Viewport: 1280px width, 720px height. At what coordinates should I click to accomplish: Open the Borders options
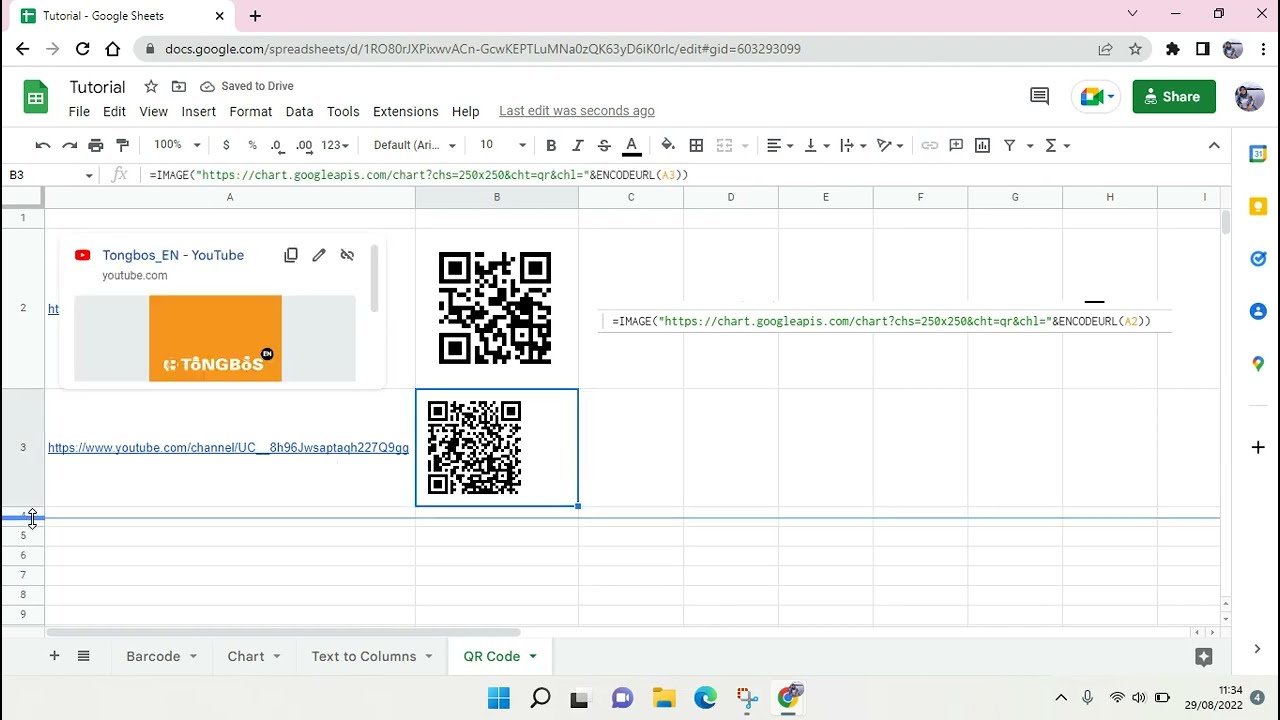coord(697,145)
